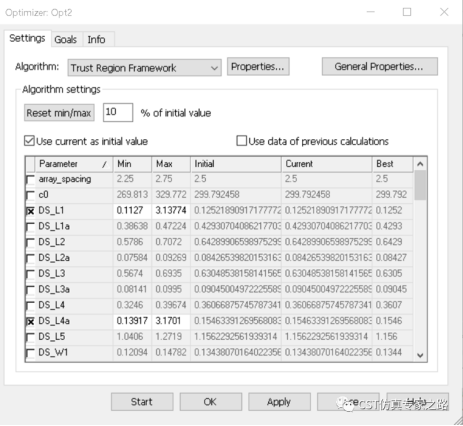
Task: Switch to the Goals tab
Action: [66, 39]
